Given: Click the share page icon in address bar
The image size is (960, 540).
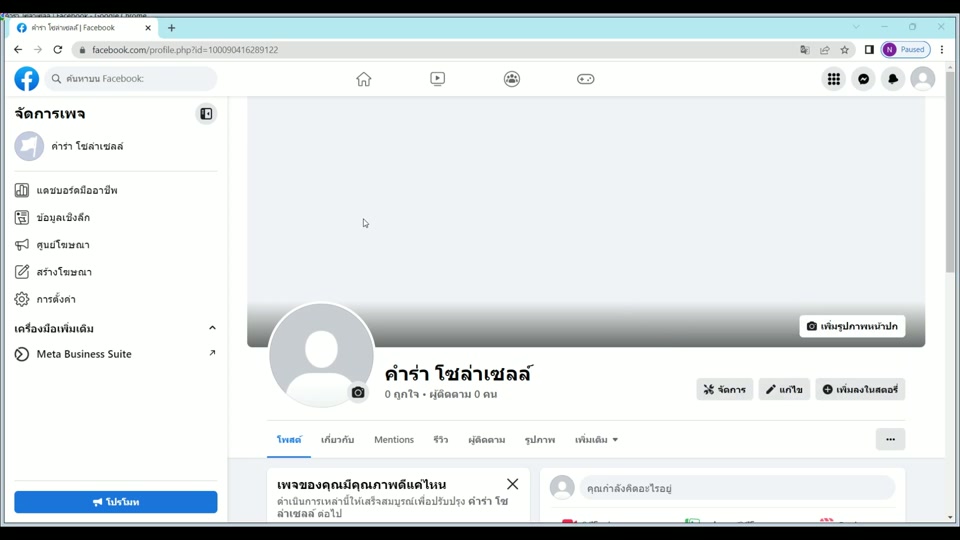Looking at the screenshot, I should [825, 50].
